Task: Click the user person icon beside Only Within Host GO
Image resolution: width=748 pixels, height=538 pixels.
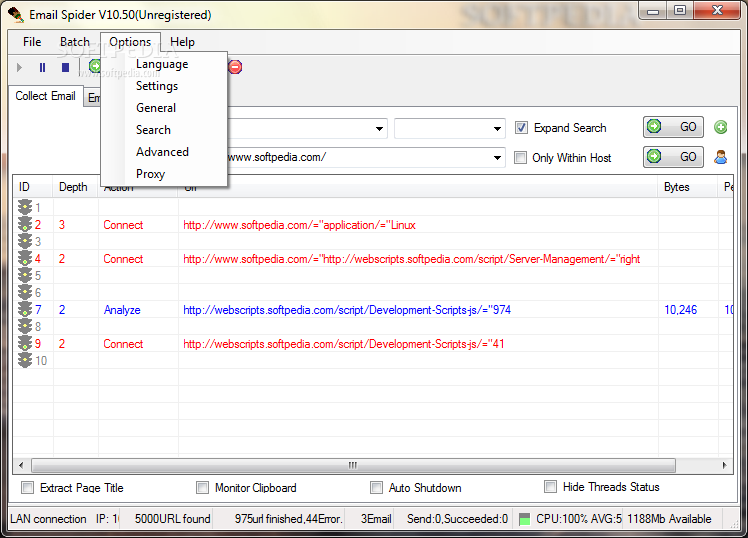Action: click(720, 157)
